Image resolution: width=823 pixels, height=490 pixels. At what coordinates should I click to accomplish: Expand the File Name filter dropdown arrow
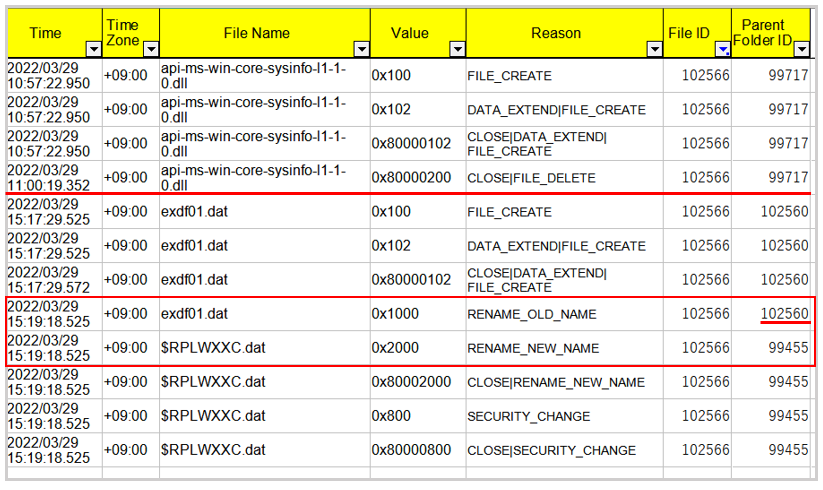click(362, 49)
